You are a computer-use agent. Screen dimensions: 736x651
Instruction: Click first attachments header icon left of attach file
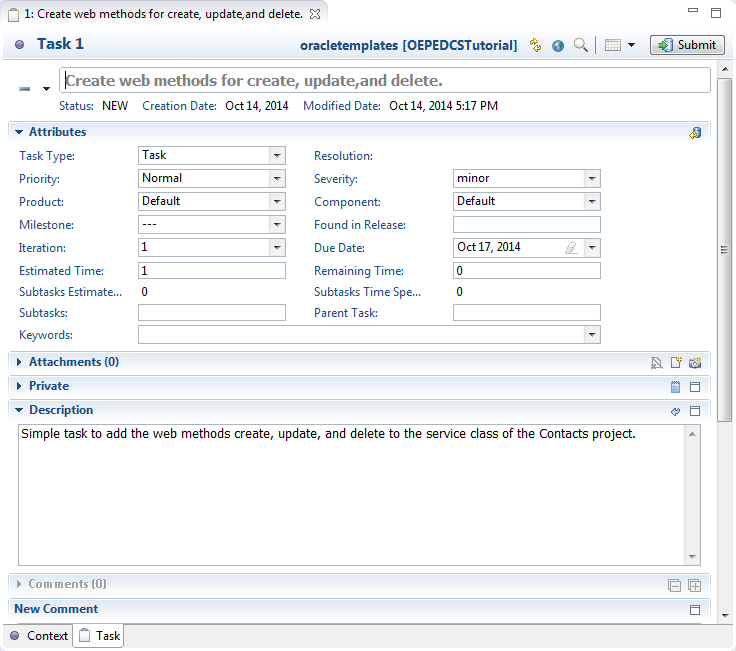click(656, 363)
